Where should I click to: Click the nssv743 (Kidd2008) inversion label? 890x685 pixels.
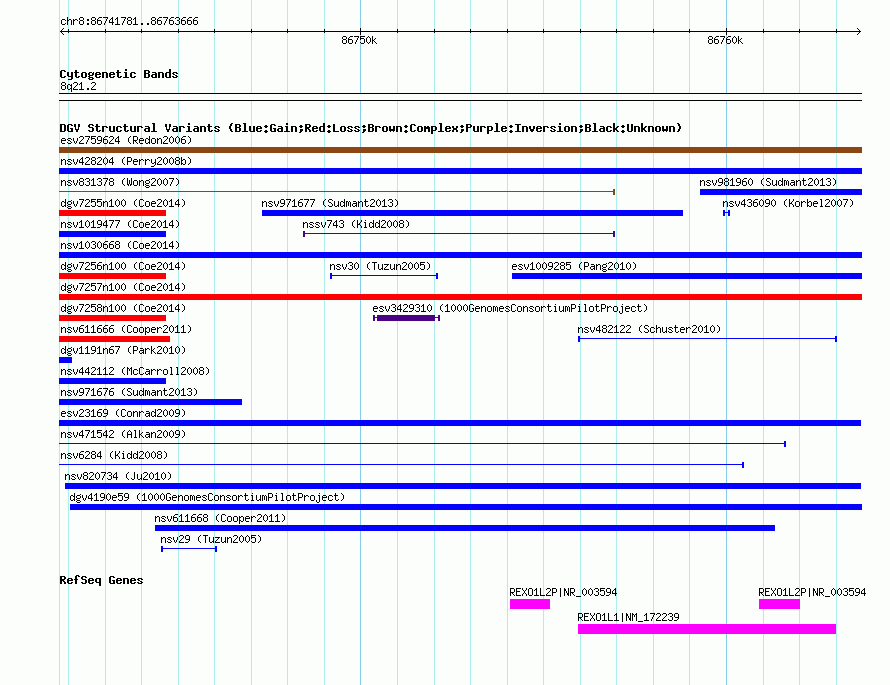click(x=356, y=224)
